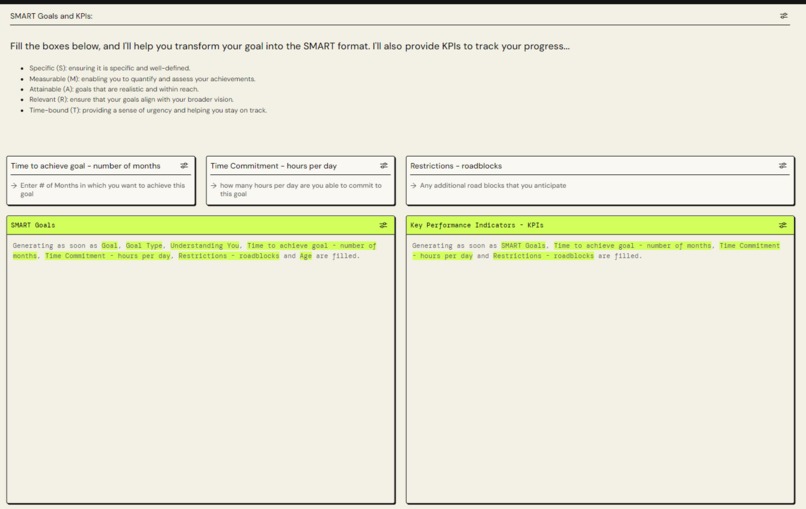Click the green 'SMART Goals' panel header
The image size is (806, 509).
[x=201, y=225]
